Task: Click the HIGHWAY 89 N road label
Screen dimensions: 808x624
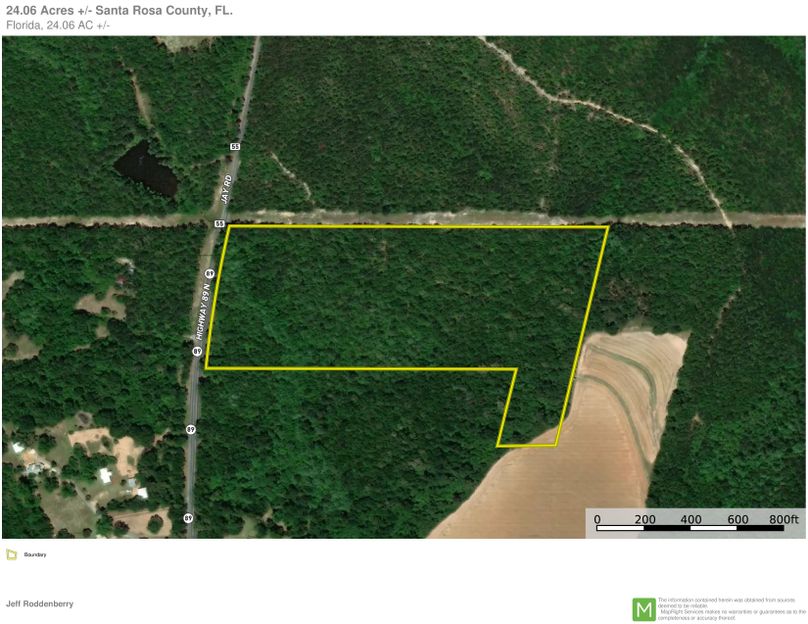Action: tap(205, 310)
